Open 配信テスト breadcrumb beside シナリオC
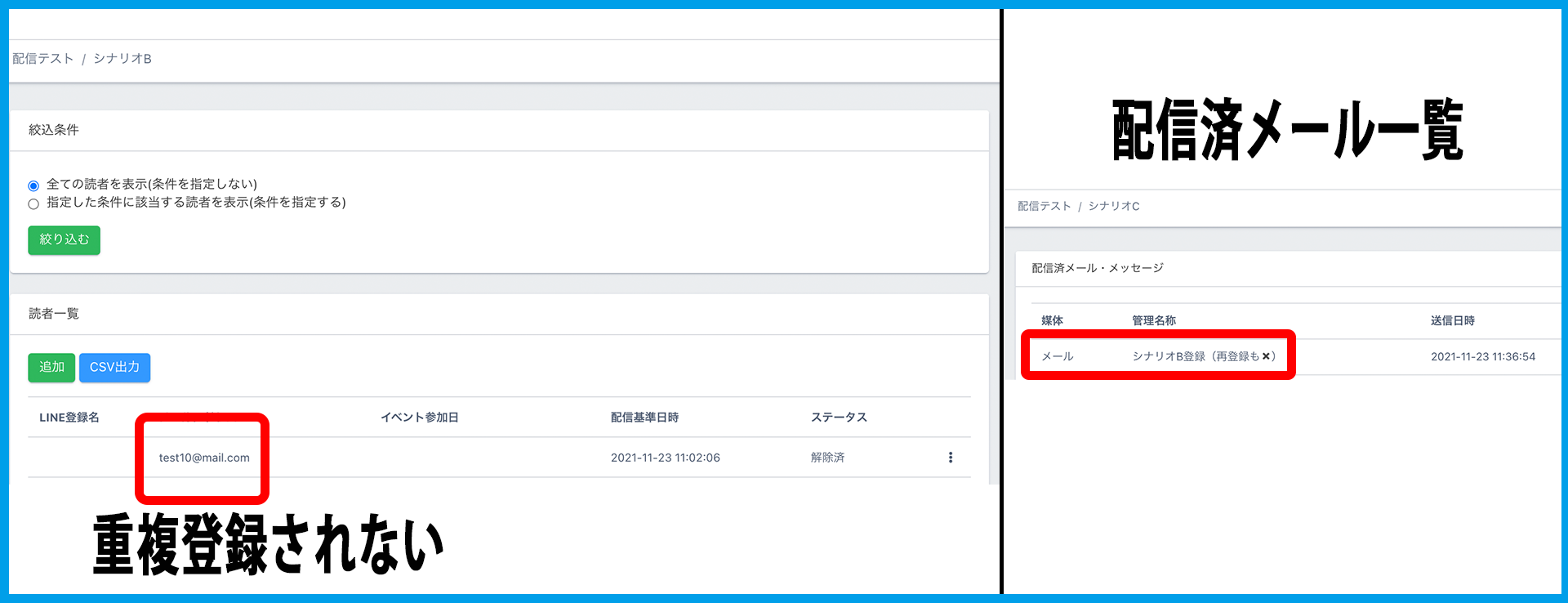 click(x=1044, y=206)
